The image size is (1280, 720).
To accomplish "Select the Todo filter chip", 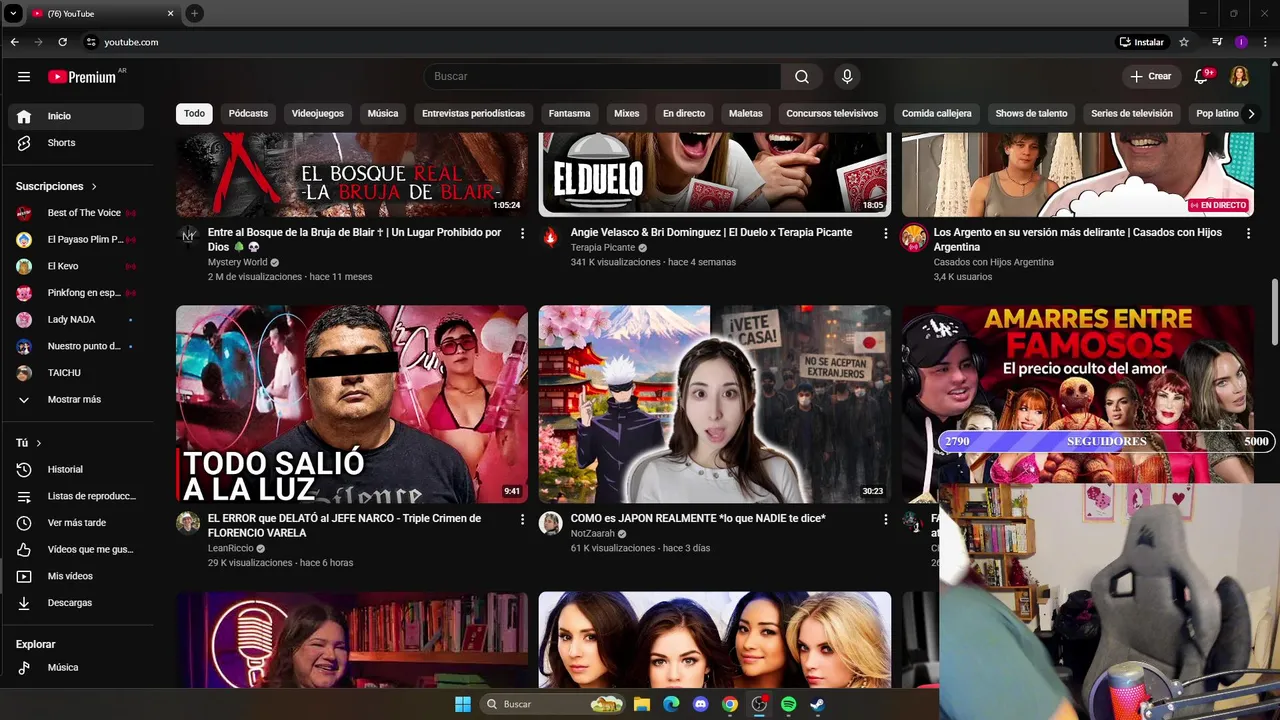I will click(194, 114).
